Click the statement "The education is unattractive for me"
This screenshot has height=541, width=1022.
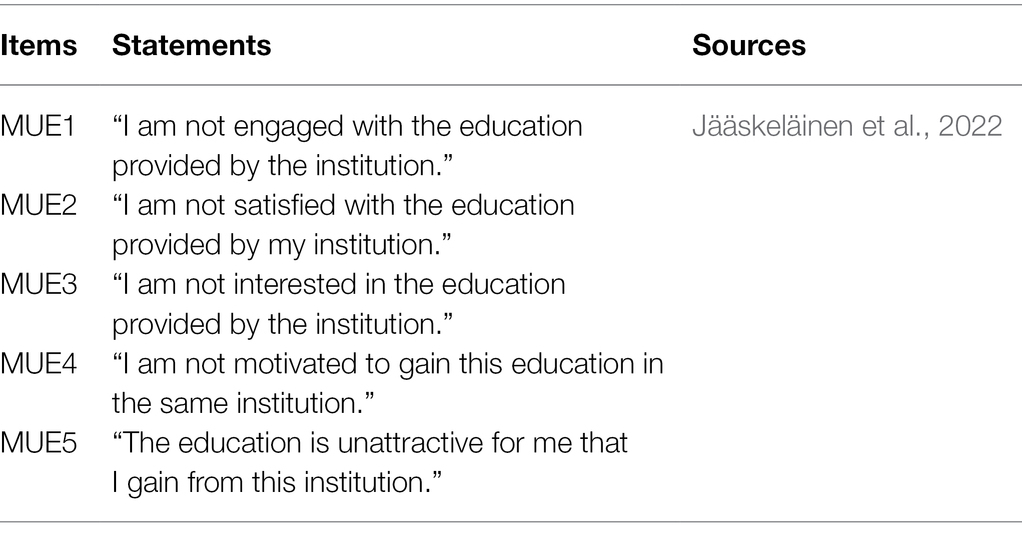[x=345, y=443]
